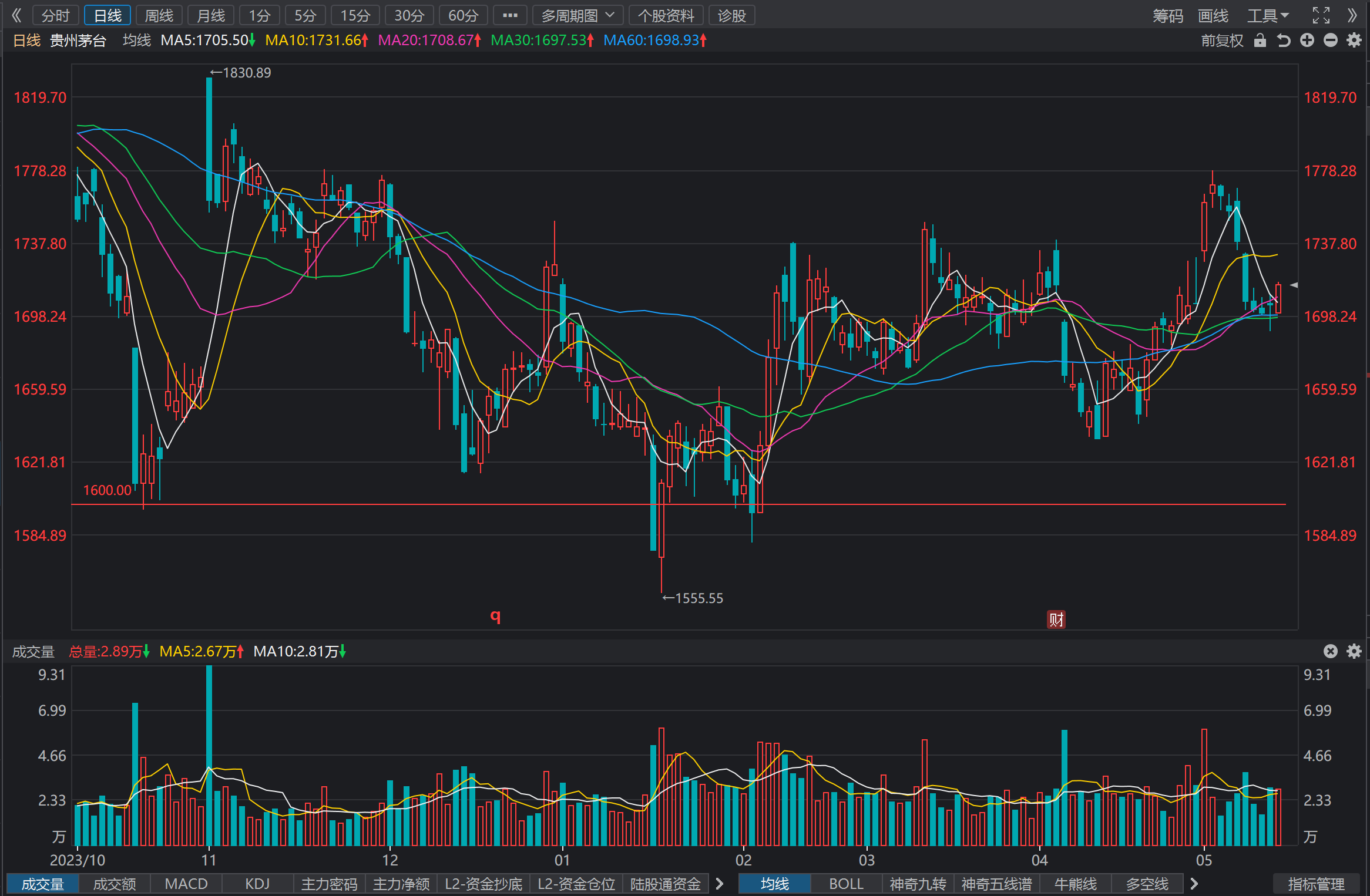Select L2-资金抄底 sub-indicator
This screenshot has width=1370, height=896.
pos(483,884)
